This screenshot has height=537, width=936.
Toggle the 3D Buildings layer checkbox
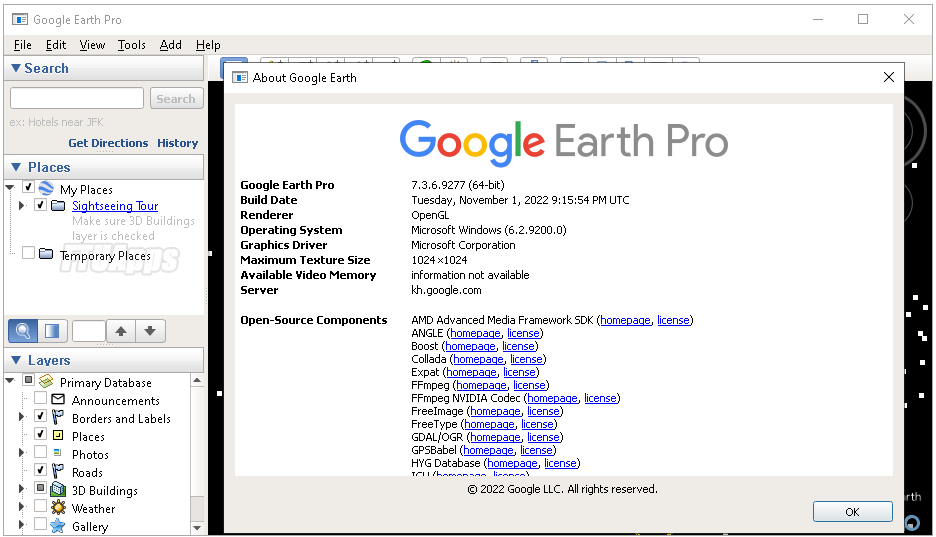coord(40,487)
